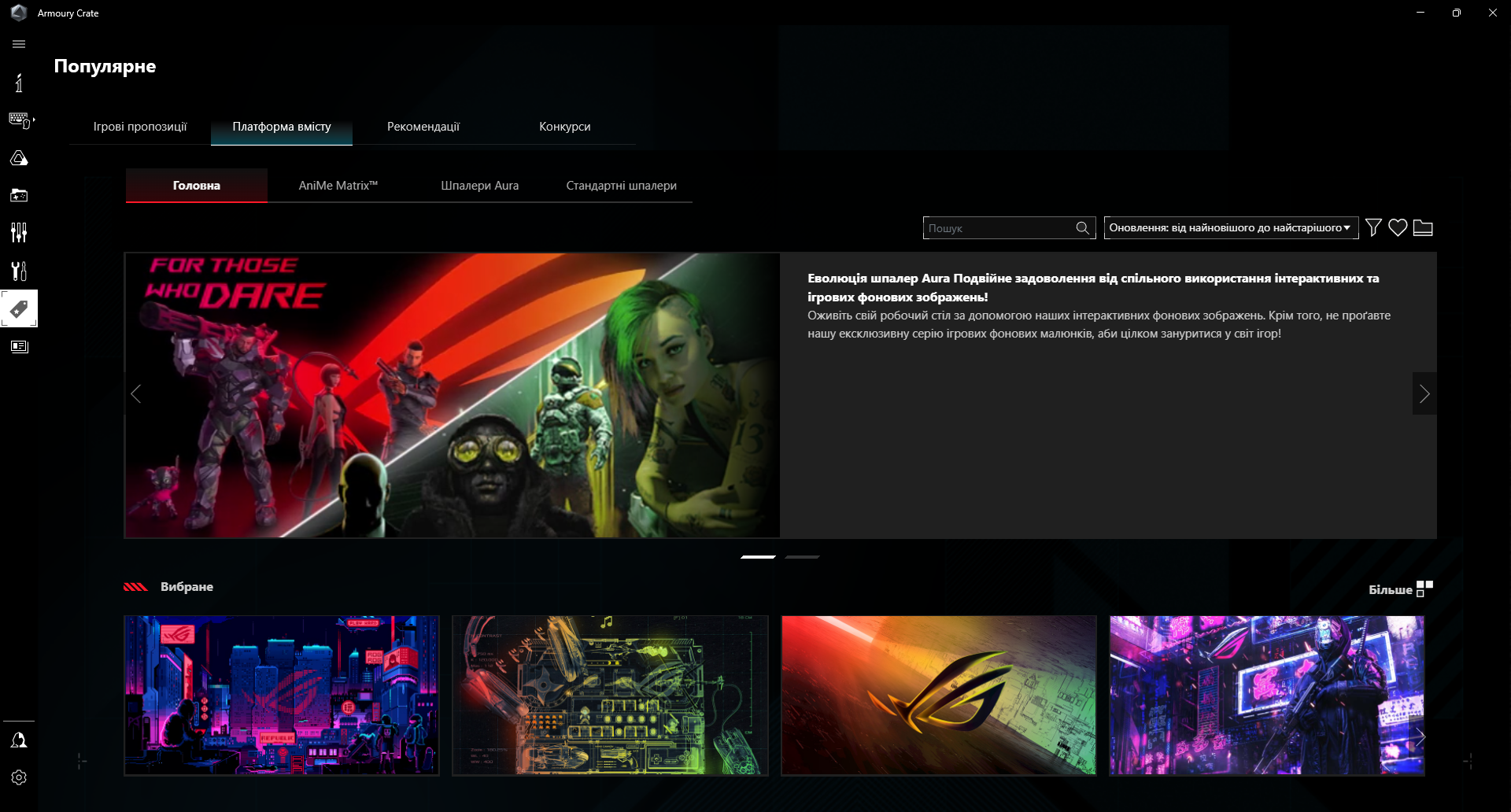This screenshot has height=812, width=1511.
Task: Go to next banner slide
Action: [x=1424, y=393]
